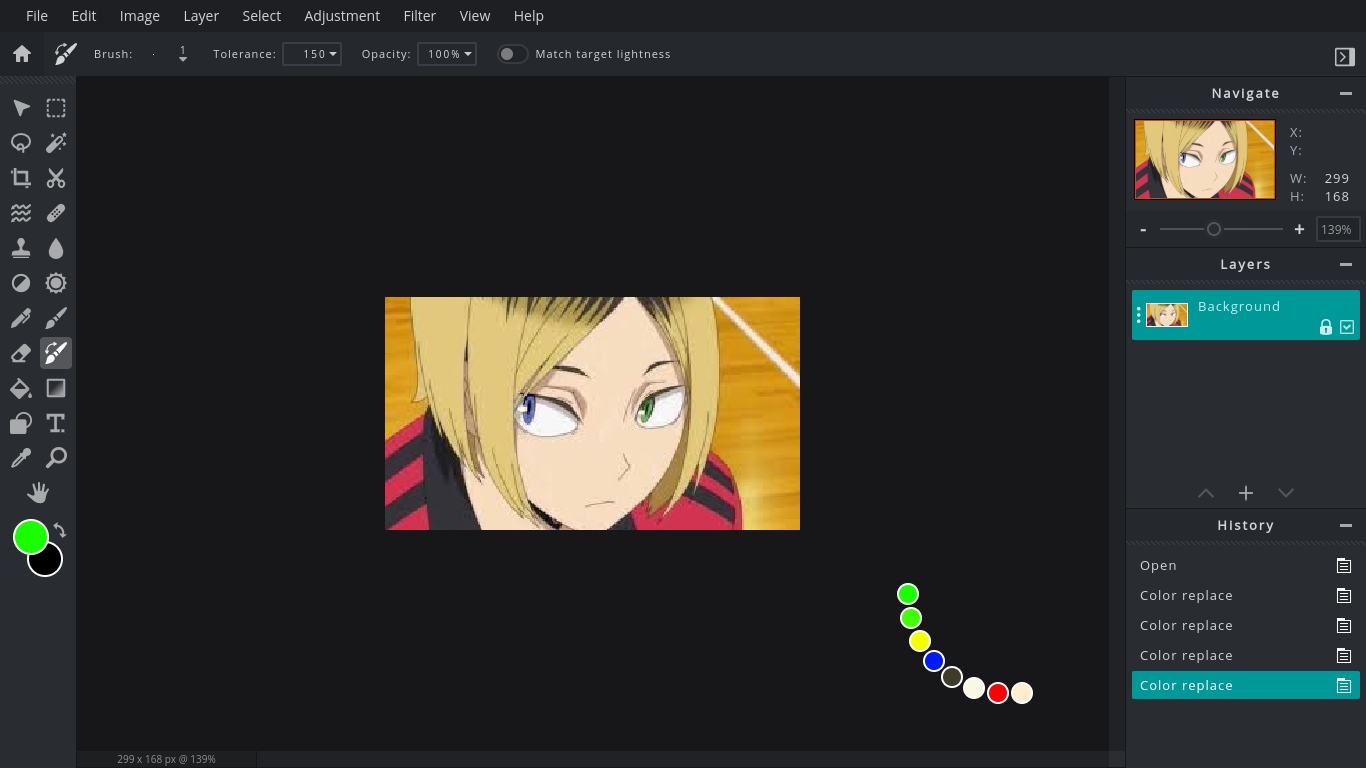Collapse the Navigate panel
The height and width of the screenshot is (768, 1366).
click(x=1346, y=93)
